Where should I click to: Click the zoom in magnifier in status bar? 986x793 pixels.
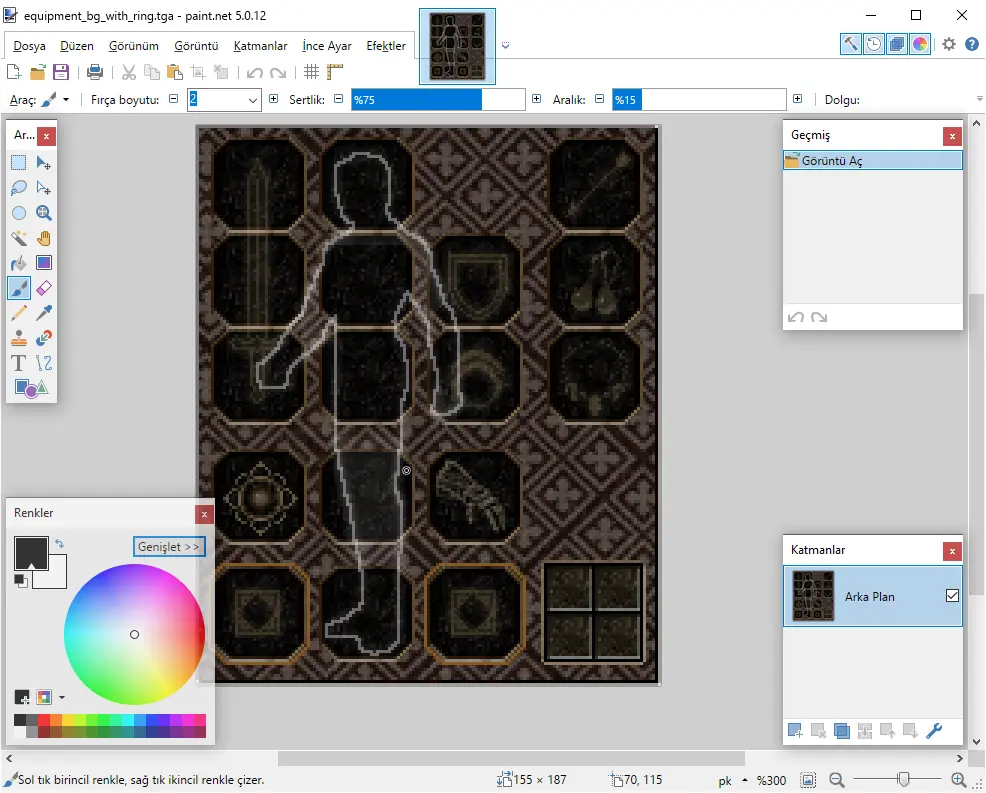coord(958,780)
